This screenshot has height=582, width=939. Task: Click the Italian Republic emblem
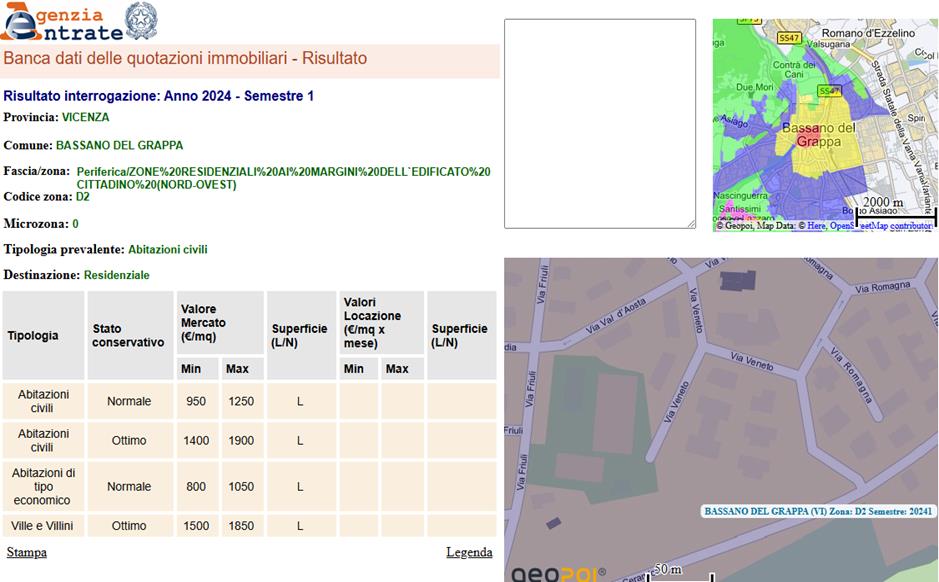[x=141, y=21]
